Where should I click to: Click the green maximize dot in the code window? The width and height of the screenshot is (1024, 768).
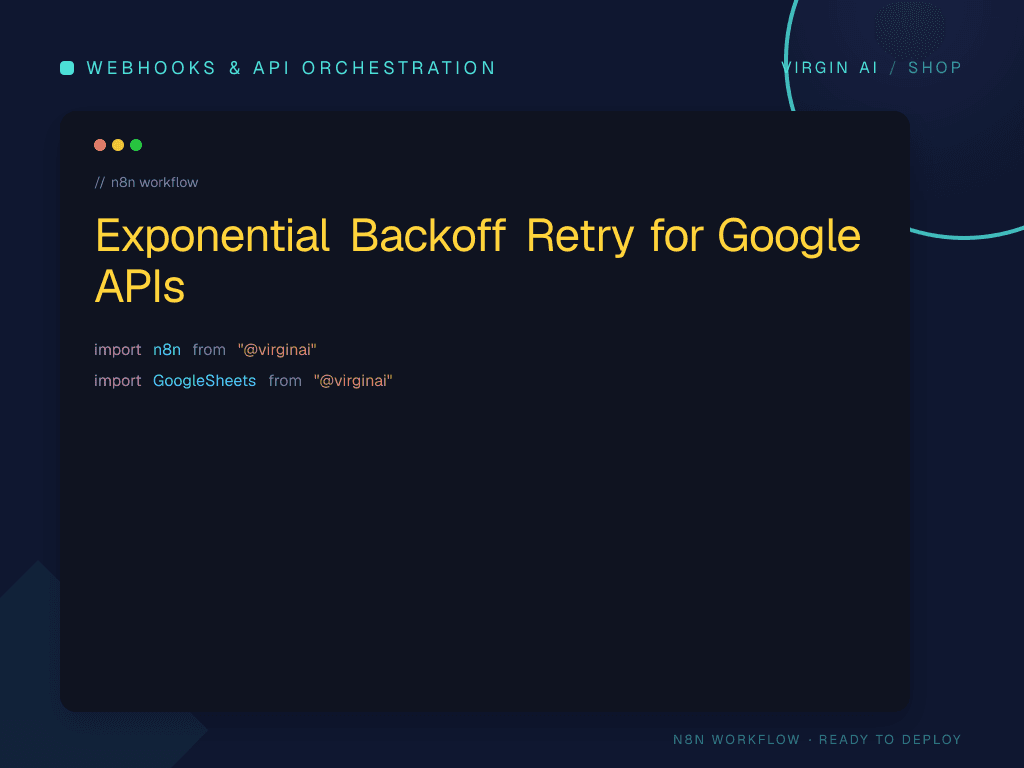(x=136, y=145)
